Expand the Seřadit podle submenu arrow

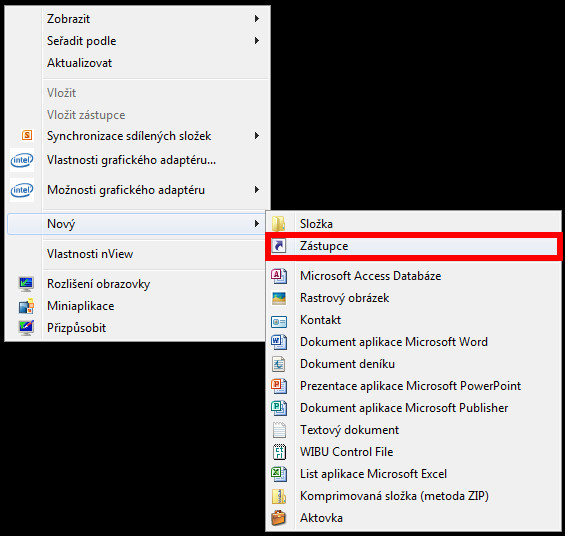[257, 40]
